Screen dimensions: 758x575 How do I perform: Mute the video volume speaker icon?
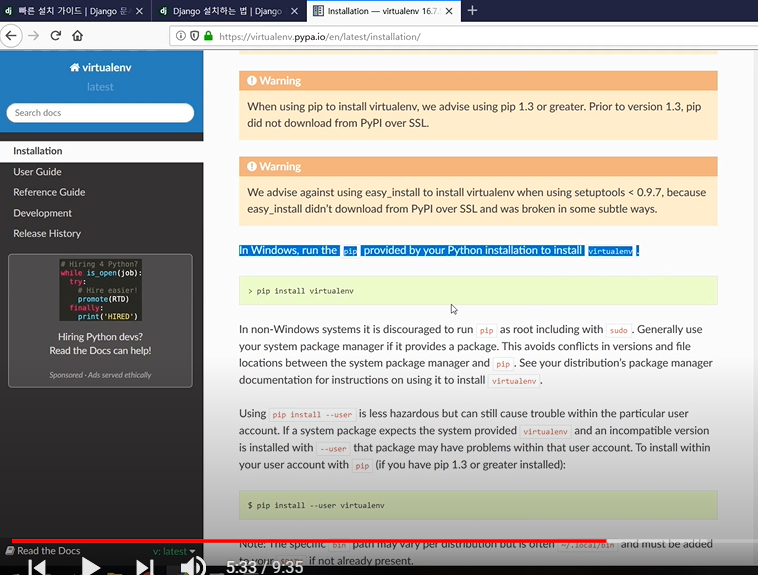point(193,566)
